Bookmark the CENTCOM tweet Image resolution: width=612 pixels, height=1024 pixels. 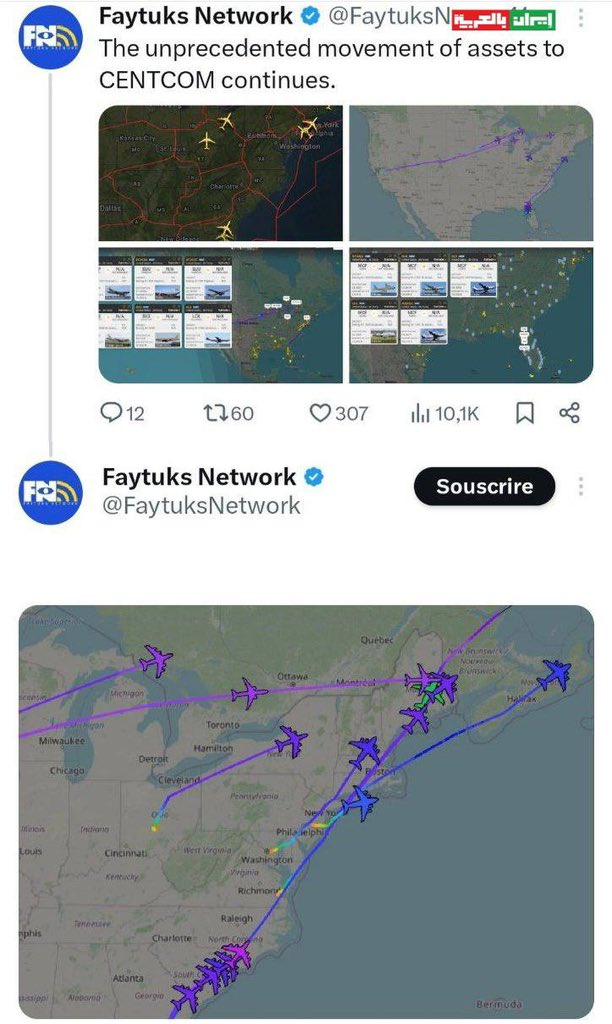coord(524,412)
